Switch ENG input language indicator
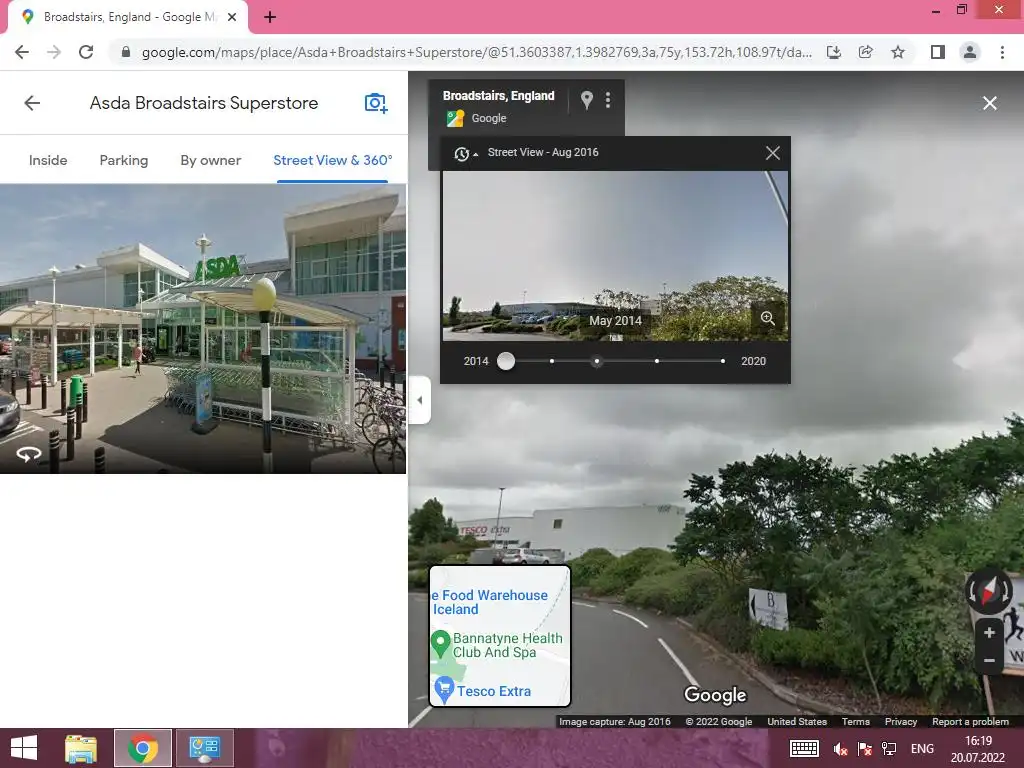 tap(921, 748)
